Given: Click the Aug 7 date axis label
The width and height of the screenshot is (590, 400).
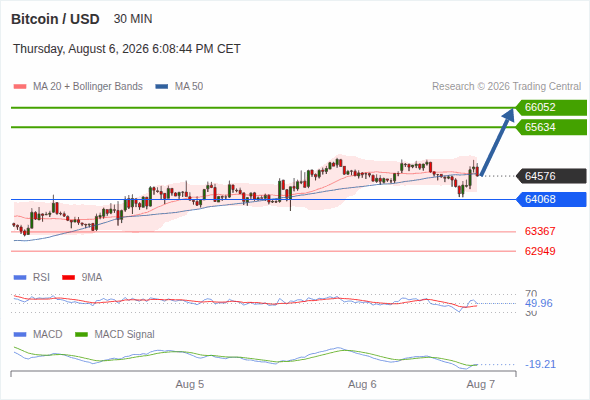Looking at the screenshot, I should pos(481,384).
